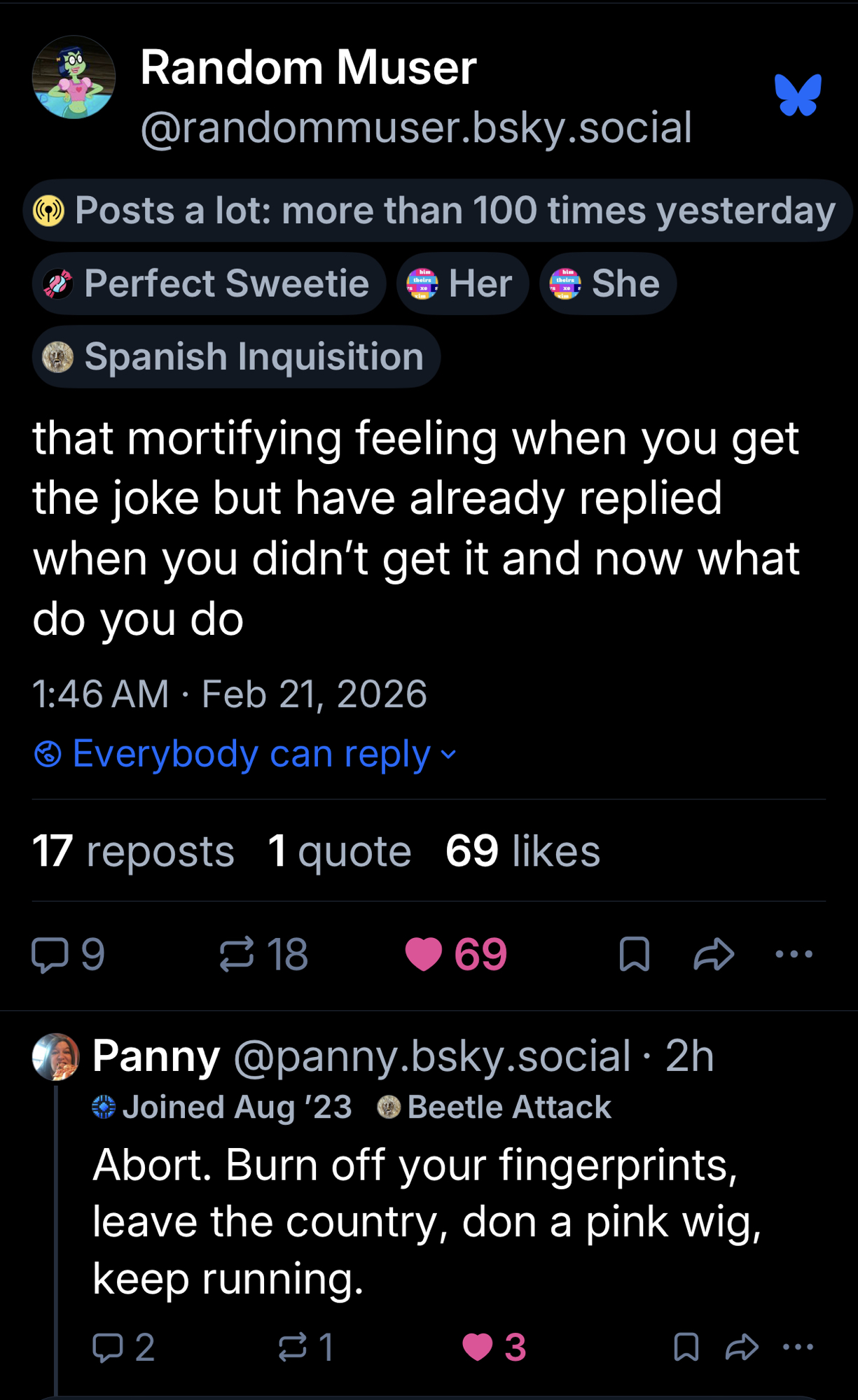This screenshot has height=1400, width=858.
Task: Tap the "Spanish Inquisition" label
Action: (x=236, y=357)
